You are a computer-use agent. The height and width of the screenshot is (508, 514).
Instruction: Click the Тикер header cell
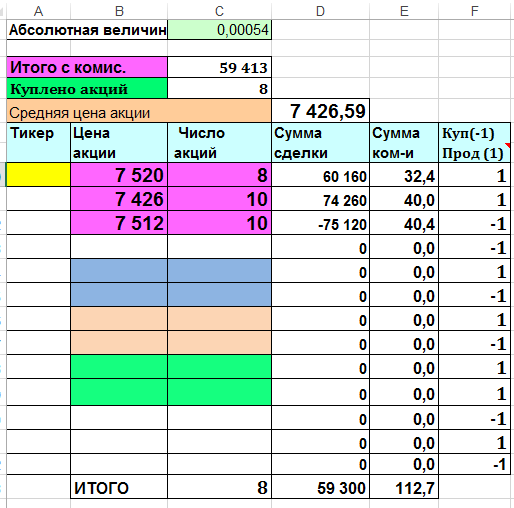pos(38,143)
